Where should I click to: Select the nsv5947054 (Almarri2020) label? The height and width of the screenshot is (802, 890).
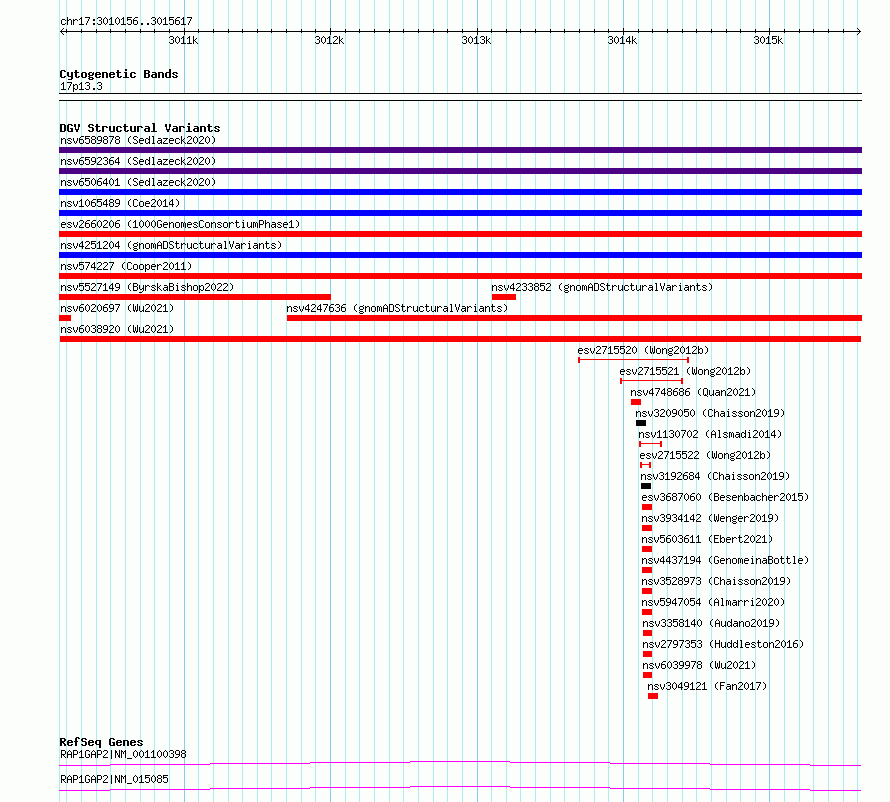click(x=713, y=602)
